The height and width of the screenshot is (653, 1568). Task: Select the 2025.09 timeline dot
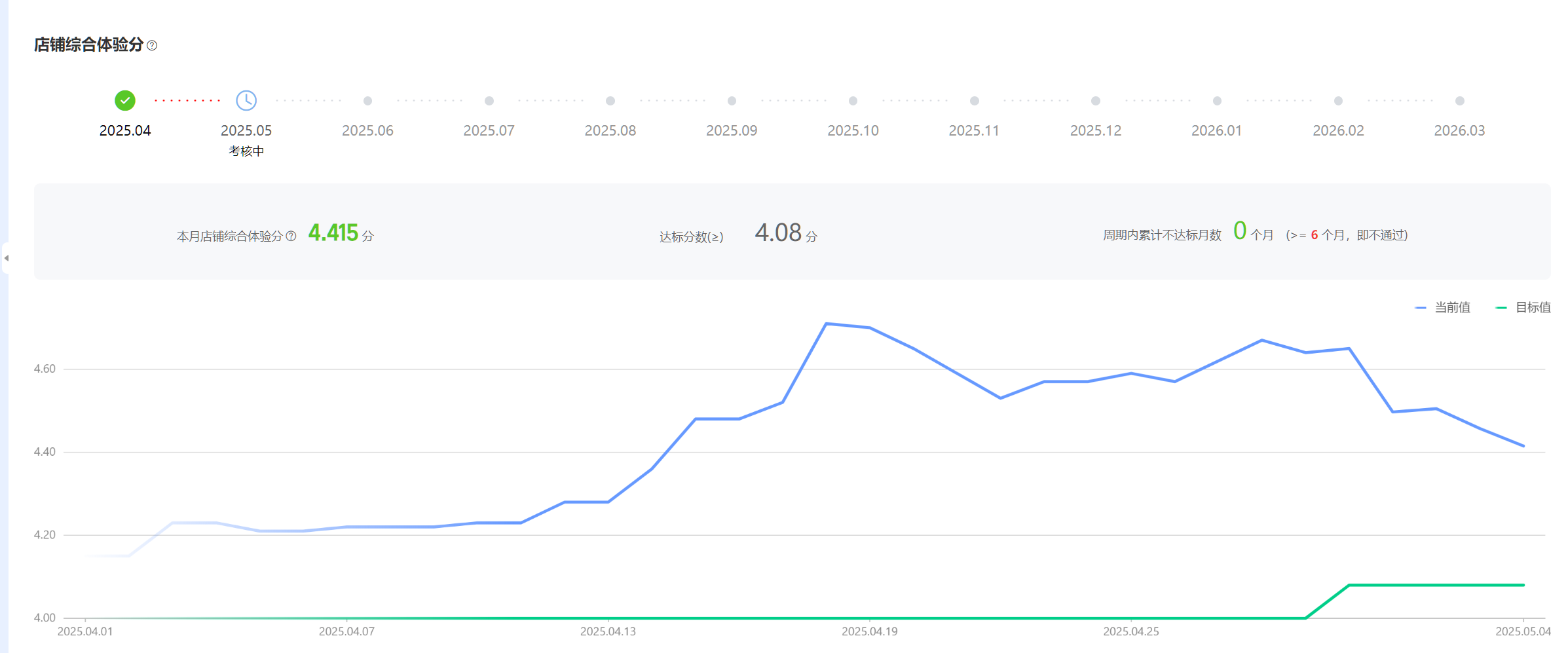732,101
